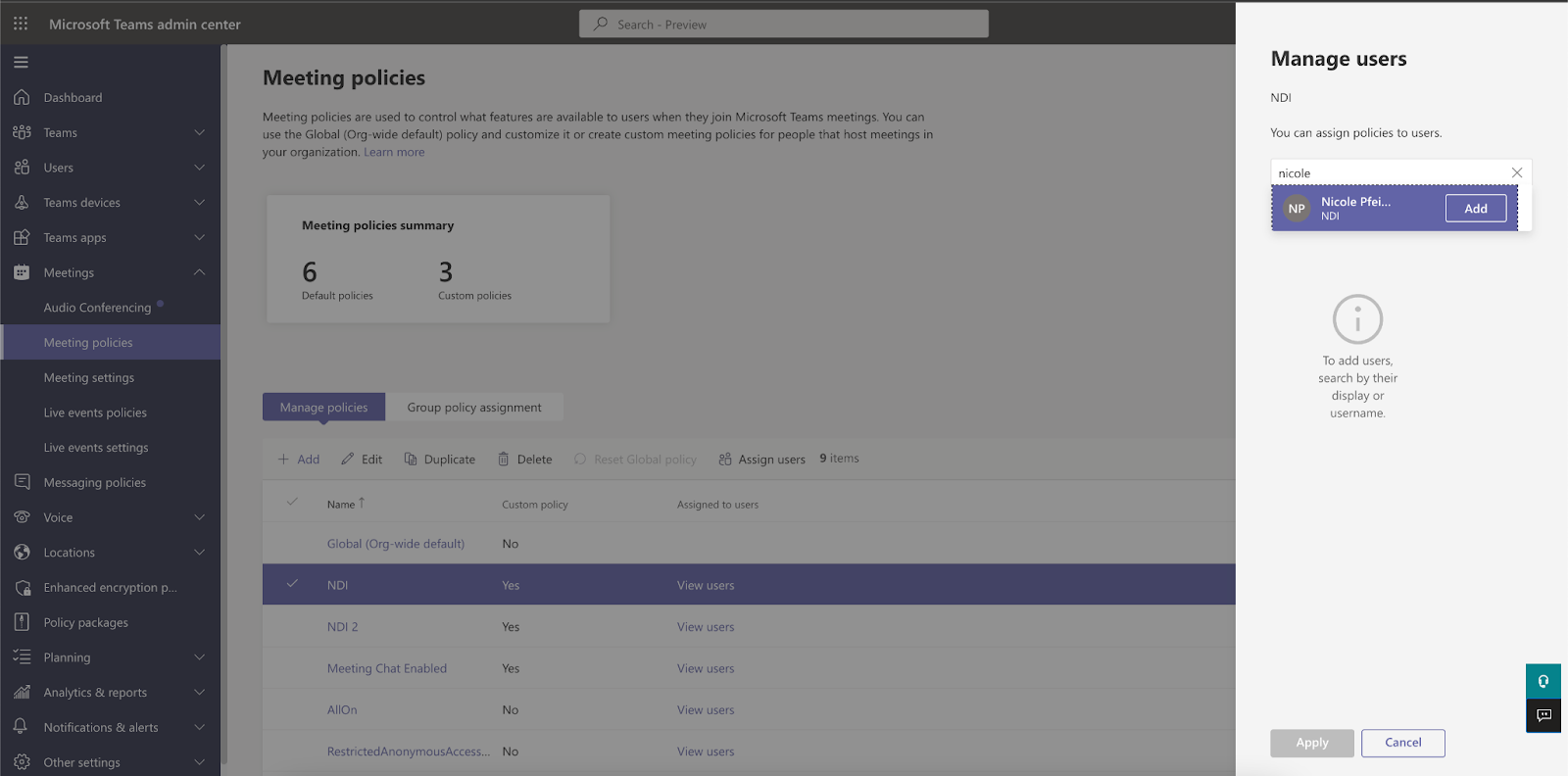The width and height of the screenshot is (1568, 776).
Task: Click the Other settings gear icon
Action: pos(22,762)
